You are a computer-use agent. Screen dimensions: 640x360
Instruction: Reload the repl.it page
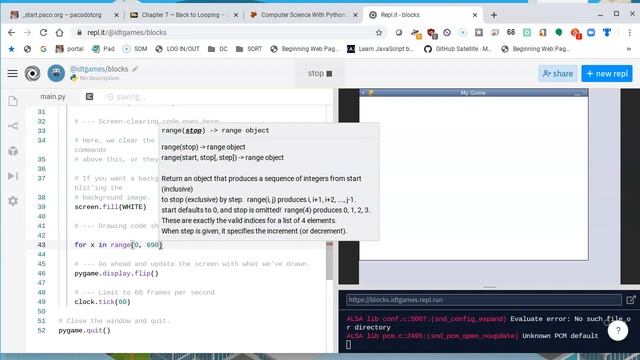43,32
